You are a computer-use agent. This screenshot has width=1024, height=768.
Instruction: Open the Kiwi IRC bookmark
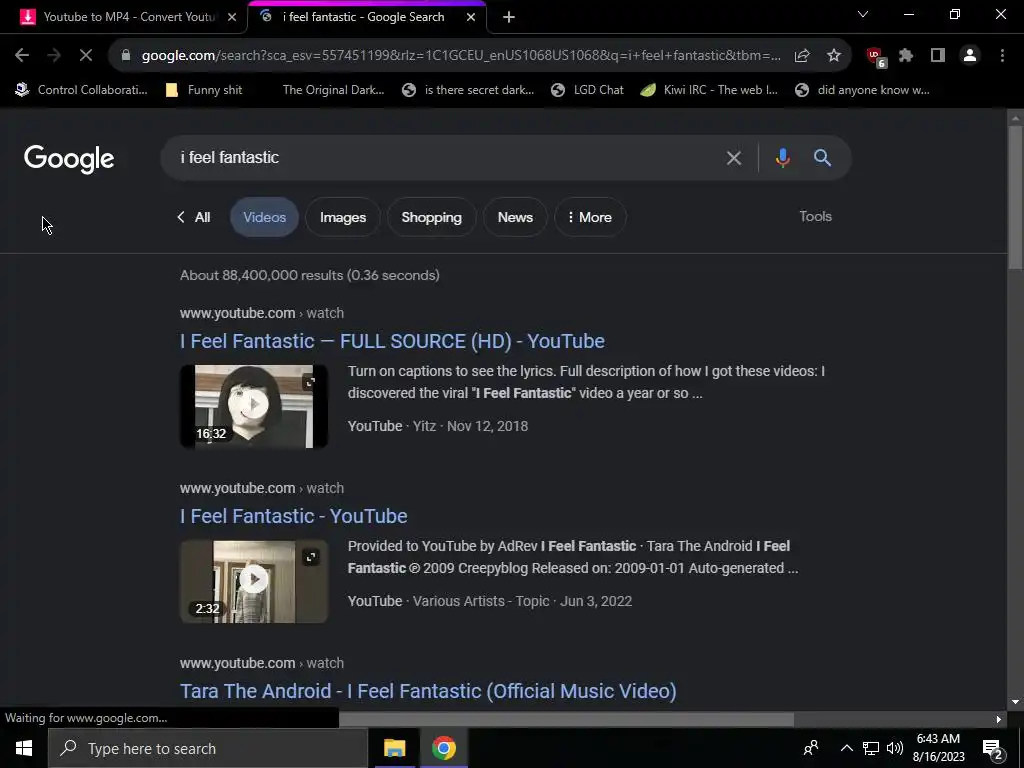point(709,90)
